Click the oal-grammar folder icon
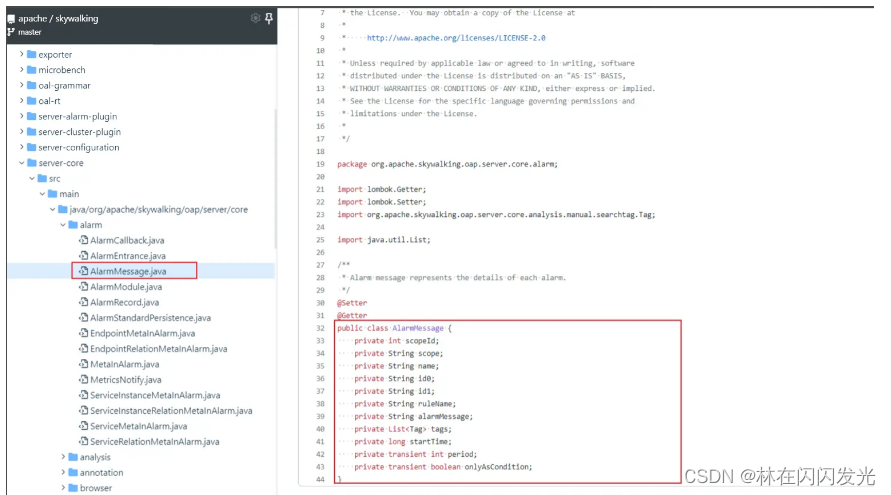 tap(32, 85)
